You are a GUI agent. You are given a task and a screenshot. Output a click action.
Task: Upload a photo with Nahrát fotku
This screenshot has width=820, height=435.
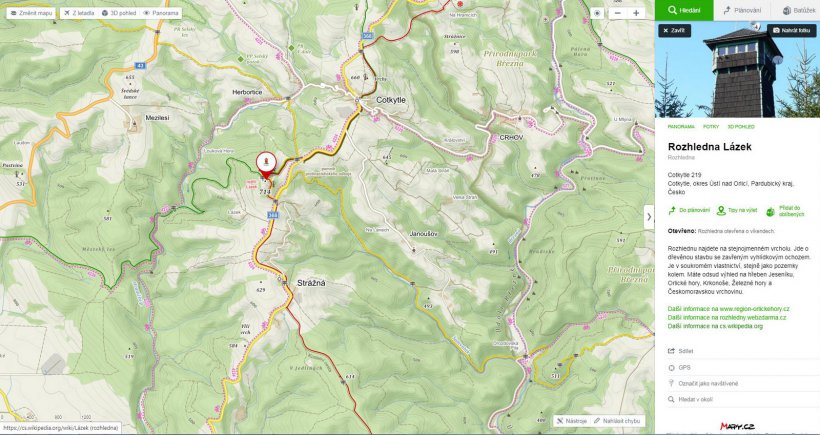click(x=791, y=30)
